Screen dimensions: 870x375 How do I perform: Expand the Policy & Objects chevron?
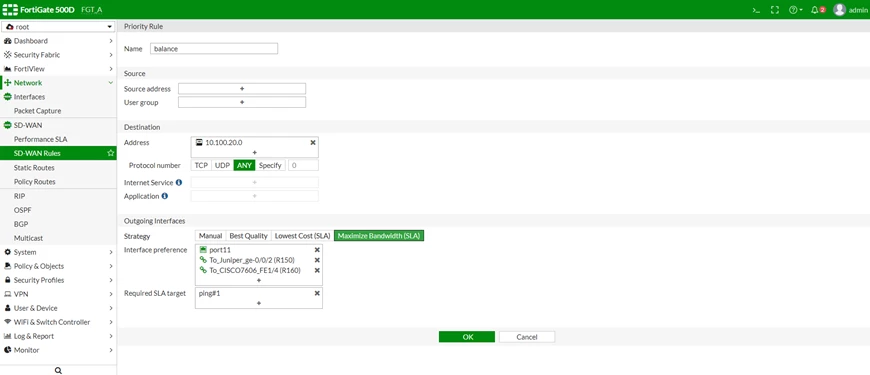coord(110,266)
